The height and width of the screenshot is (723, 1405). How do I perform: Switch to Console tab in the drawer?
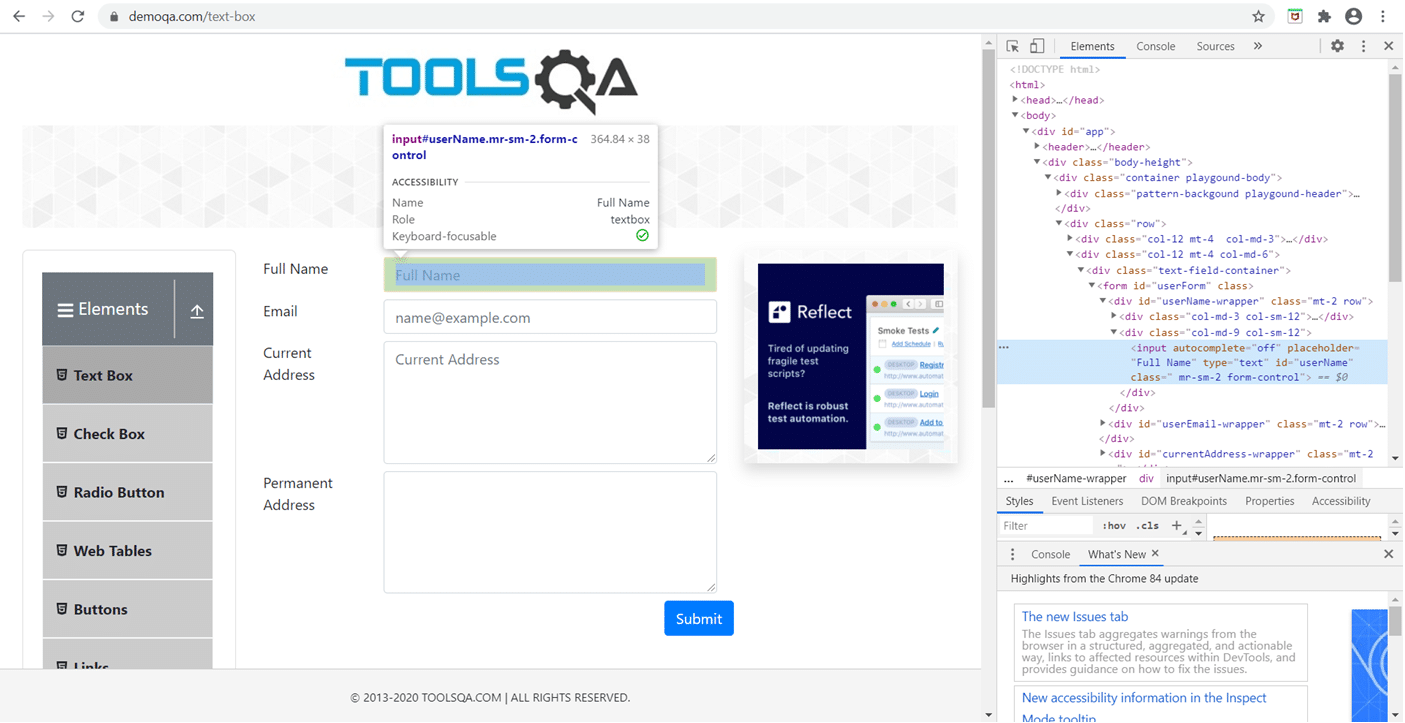[1050, 554]
